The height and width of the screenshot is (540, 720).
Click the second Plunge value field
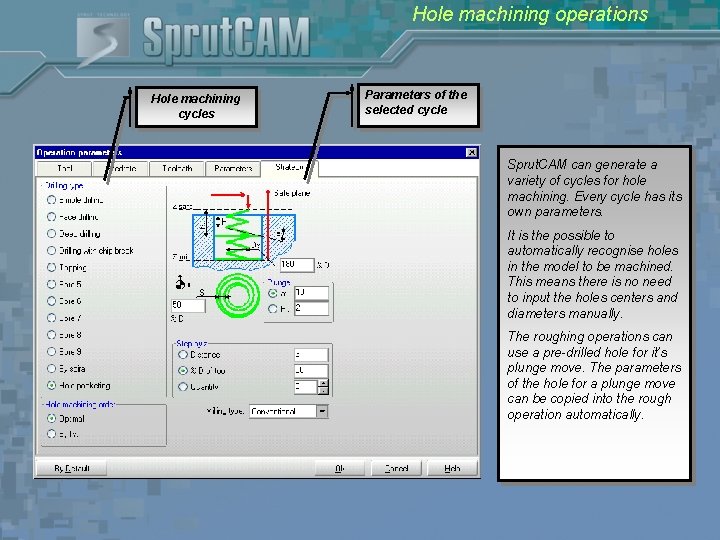(311, 308)
